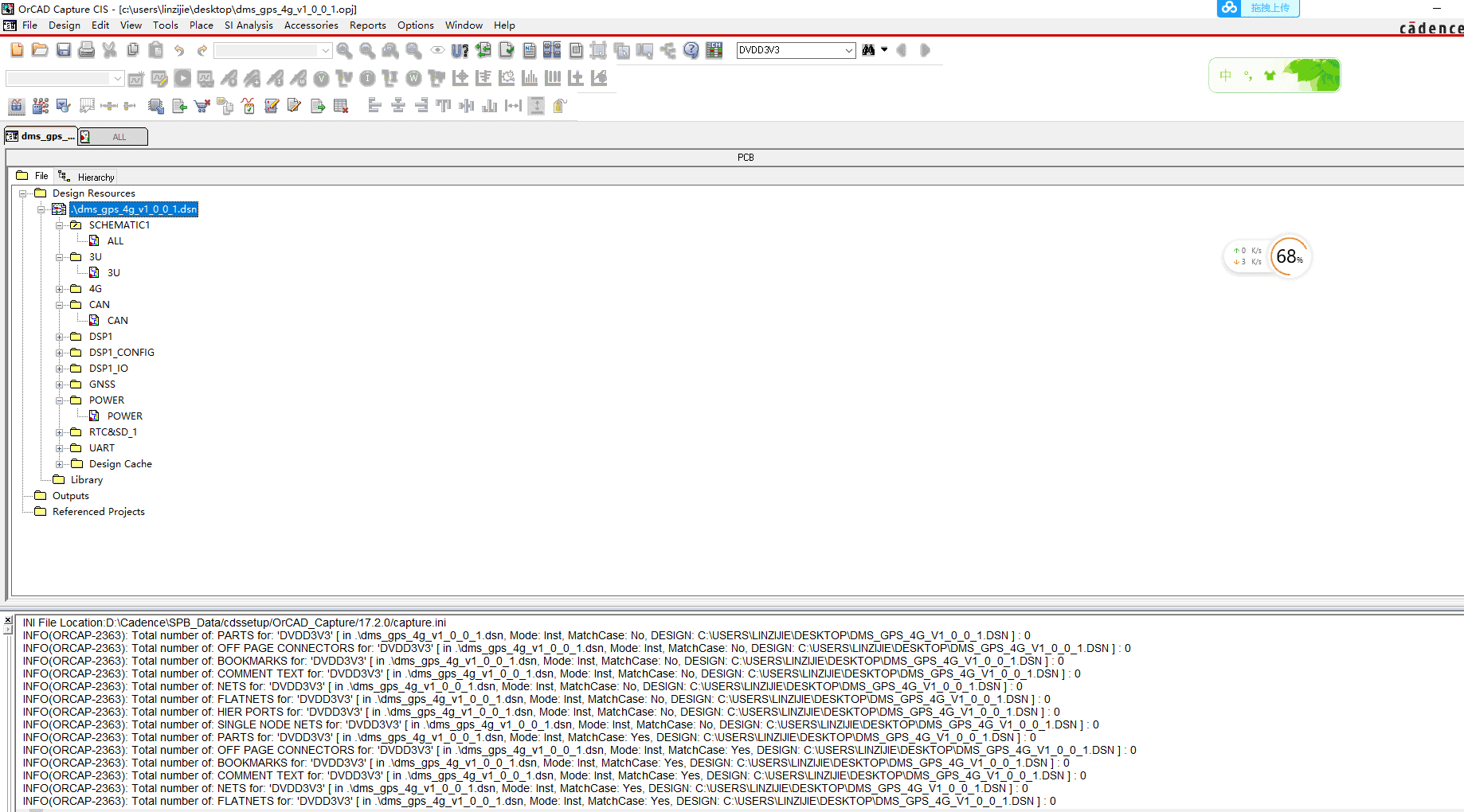1464x812 pixels.
Task: Open the search options dropdown arrow
Action: coord(884,50)
